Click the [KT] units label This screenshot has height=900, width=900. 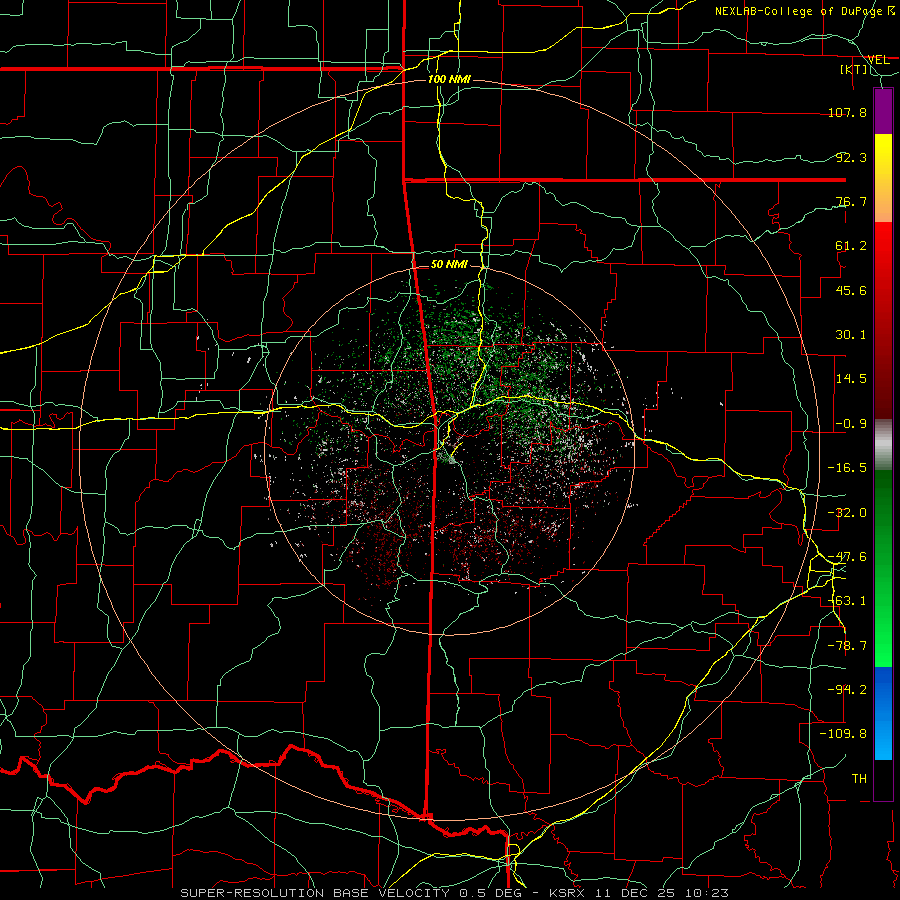pyautogui.click(x=854, y=69)
